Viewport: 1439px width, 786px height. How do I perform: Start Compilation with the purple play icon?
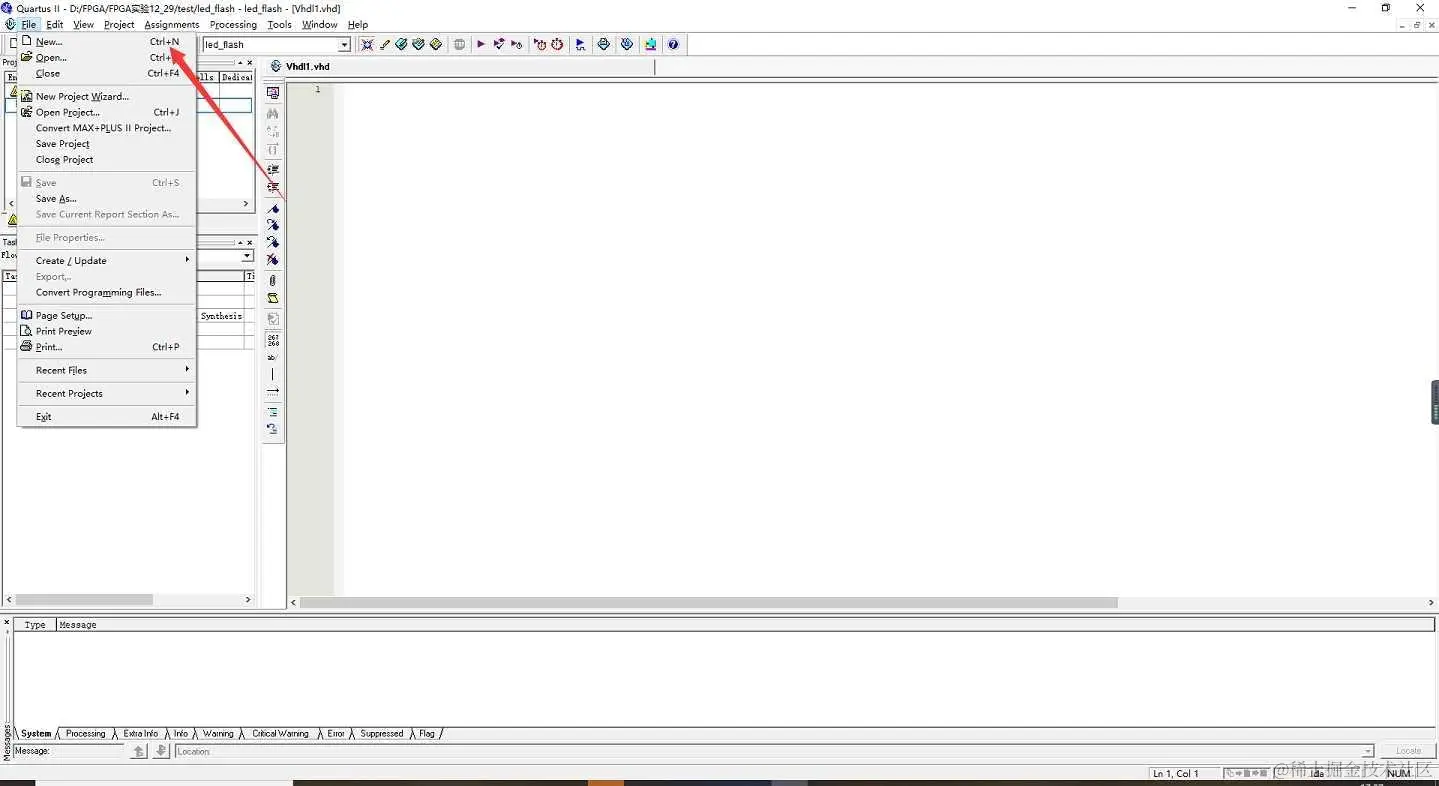point(481,44)
